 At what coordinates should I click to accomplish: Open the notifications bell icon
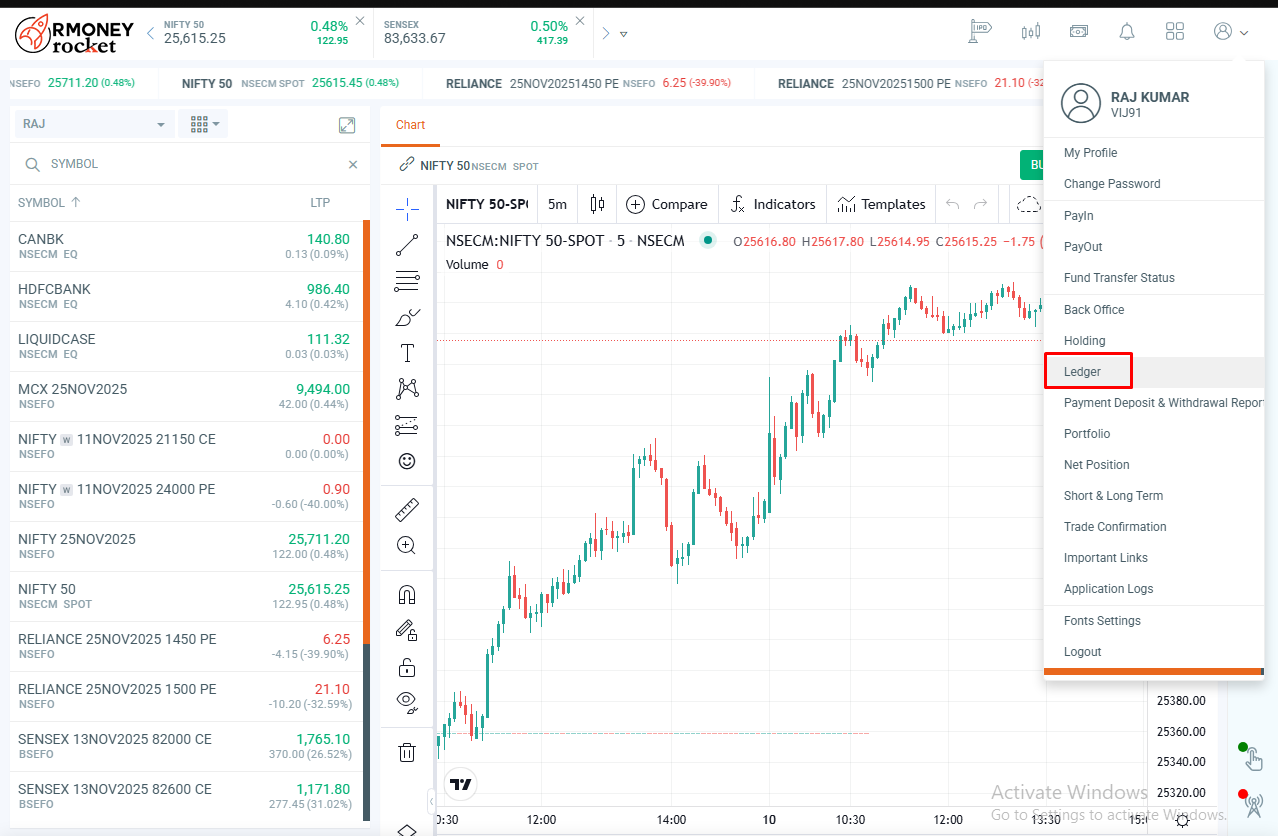point(1127,32)
